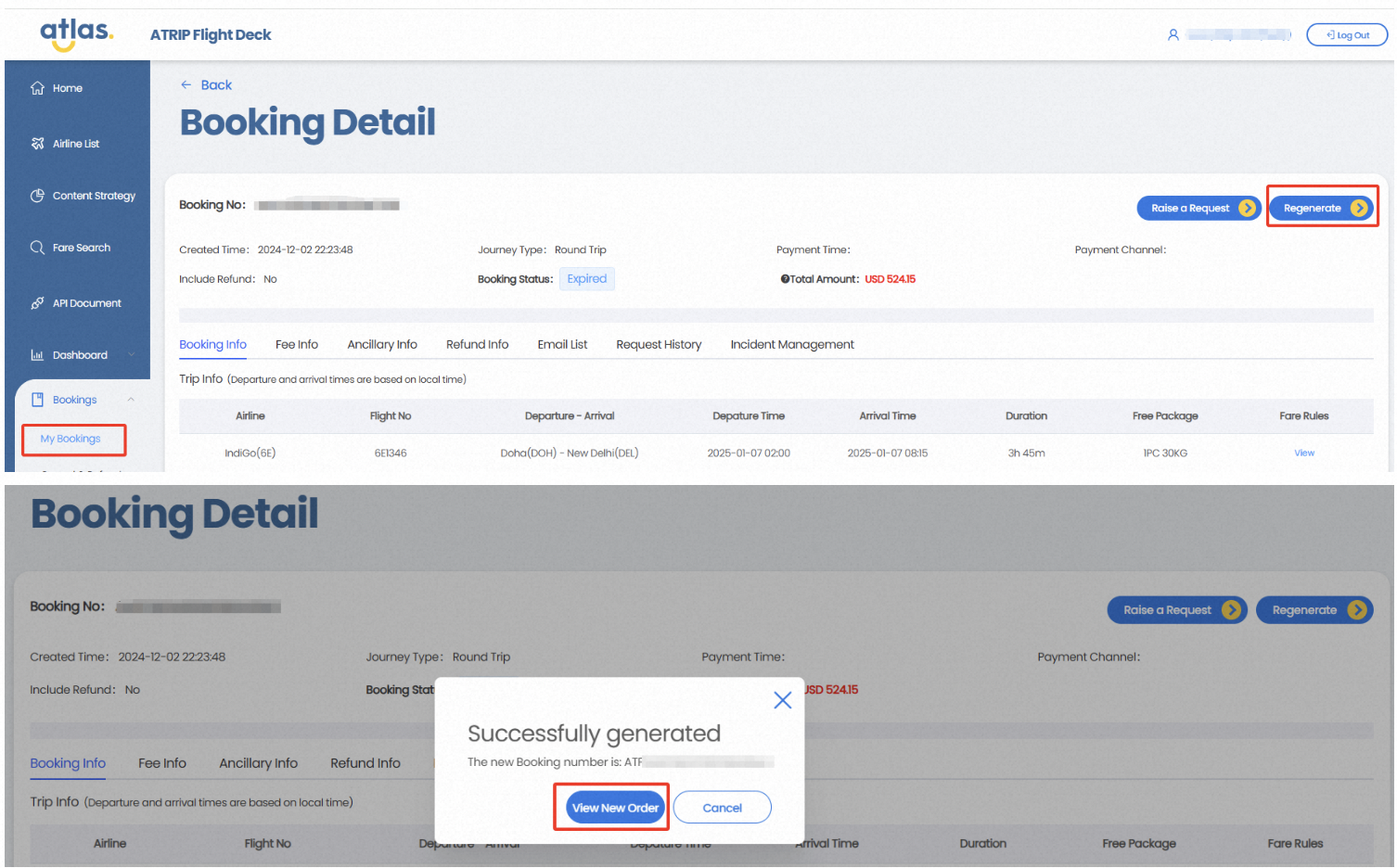The width and height of the screenshot is (1397, 868).
Task: Open the Fare Rules View link
Action: tap(1303, 453)
